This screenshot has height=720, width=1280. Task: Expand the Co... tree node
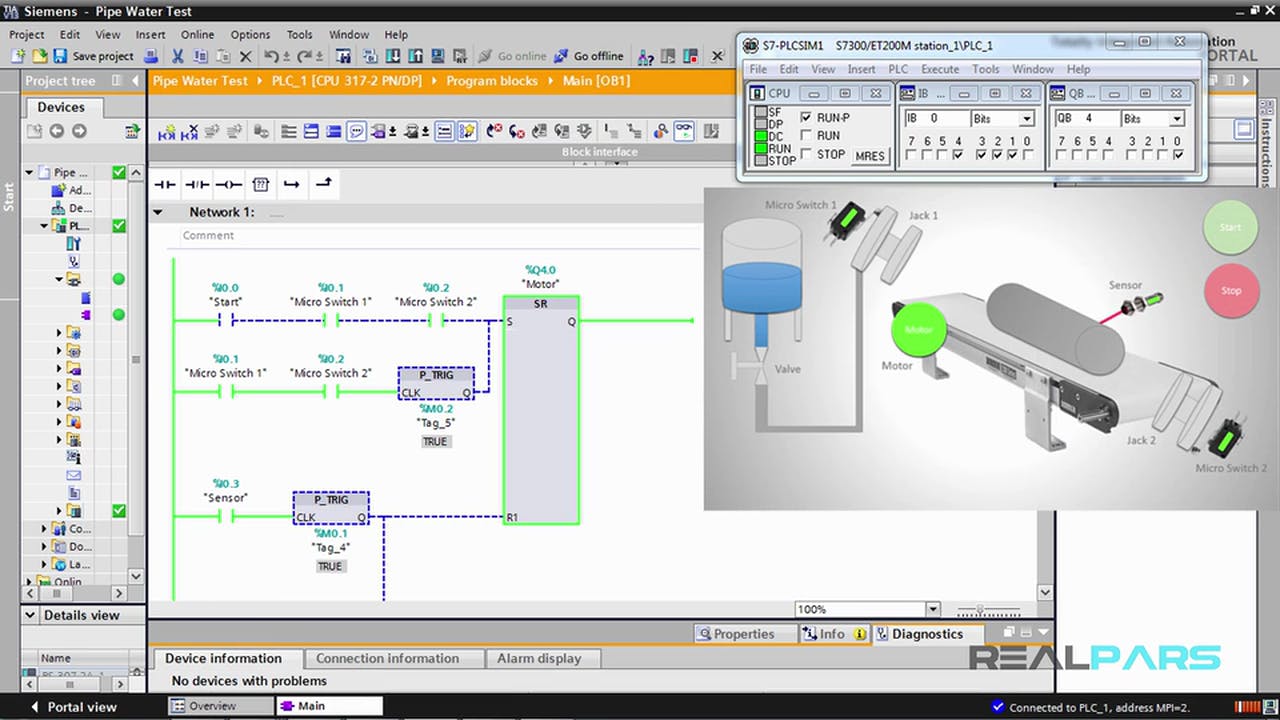click(44, 528)
